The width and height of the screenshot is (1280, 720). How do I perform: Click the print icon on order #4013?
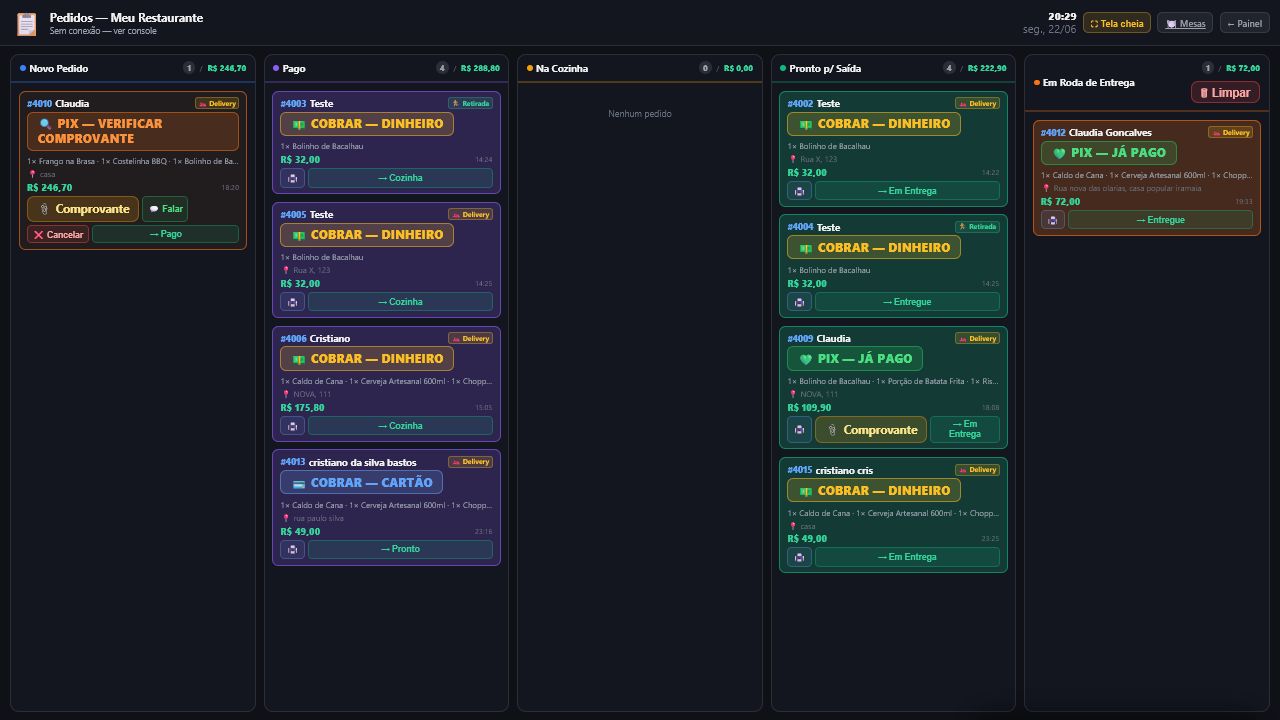point(292,549)
